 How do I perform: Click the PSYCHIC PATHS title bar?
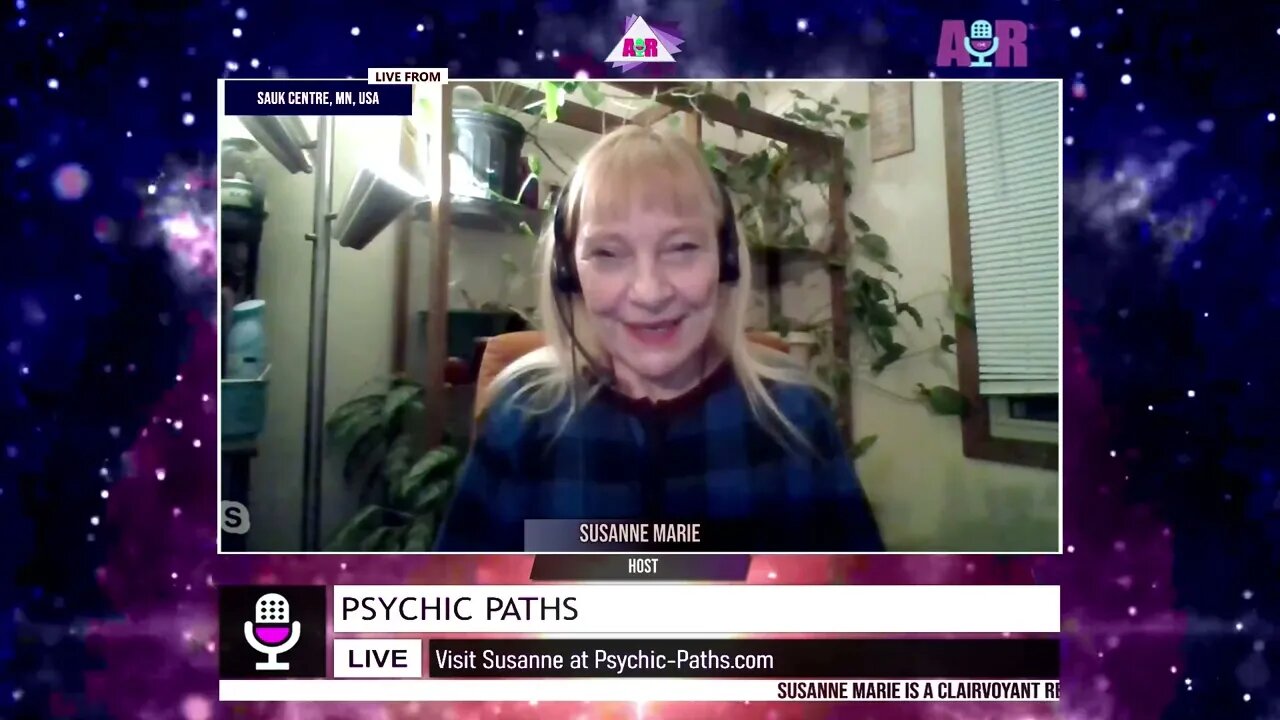click(697, 608)
